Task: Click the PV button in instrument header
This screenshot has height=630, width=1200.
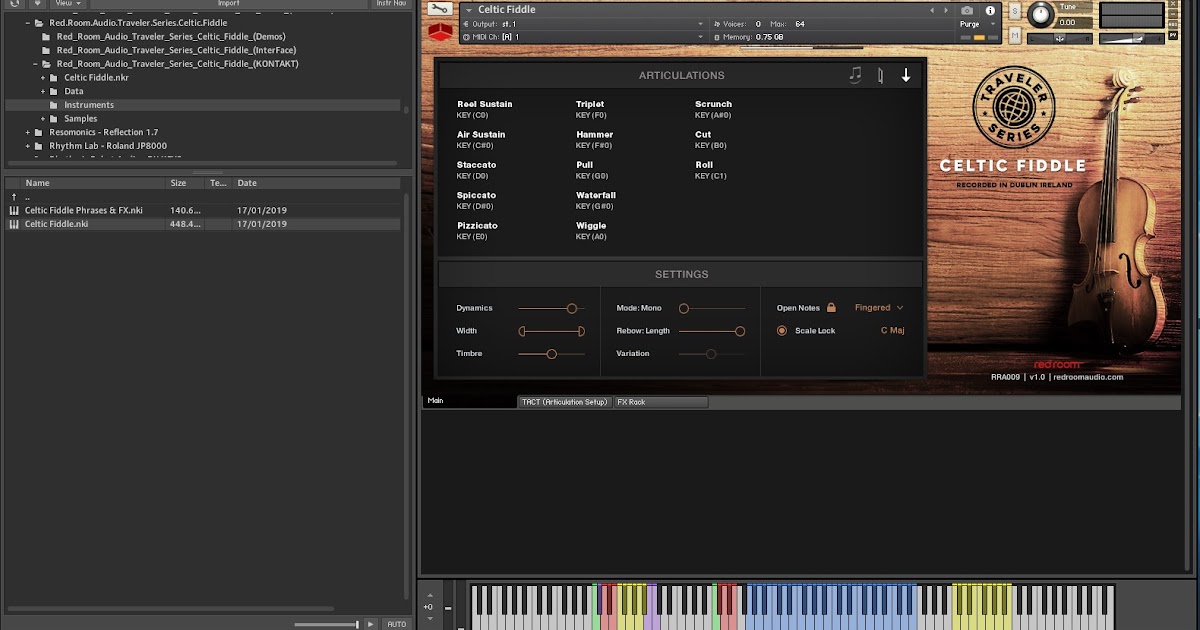Action: (x=1172, y=35)
